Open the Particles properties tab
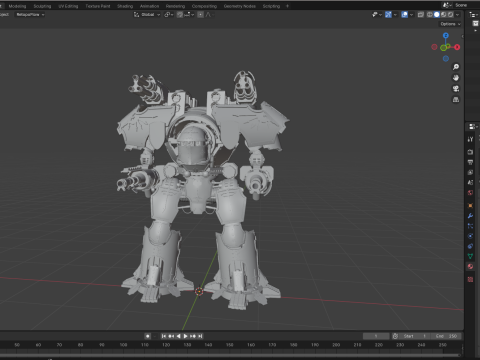The height and width of the screenshot is (360, 480). 470,226
